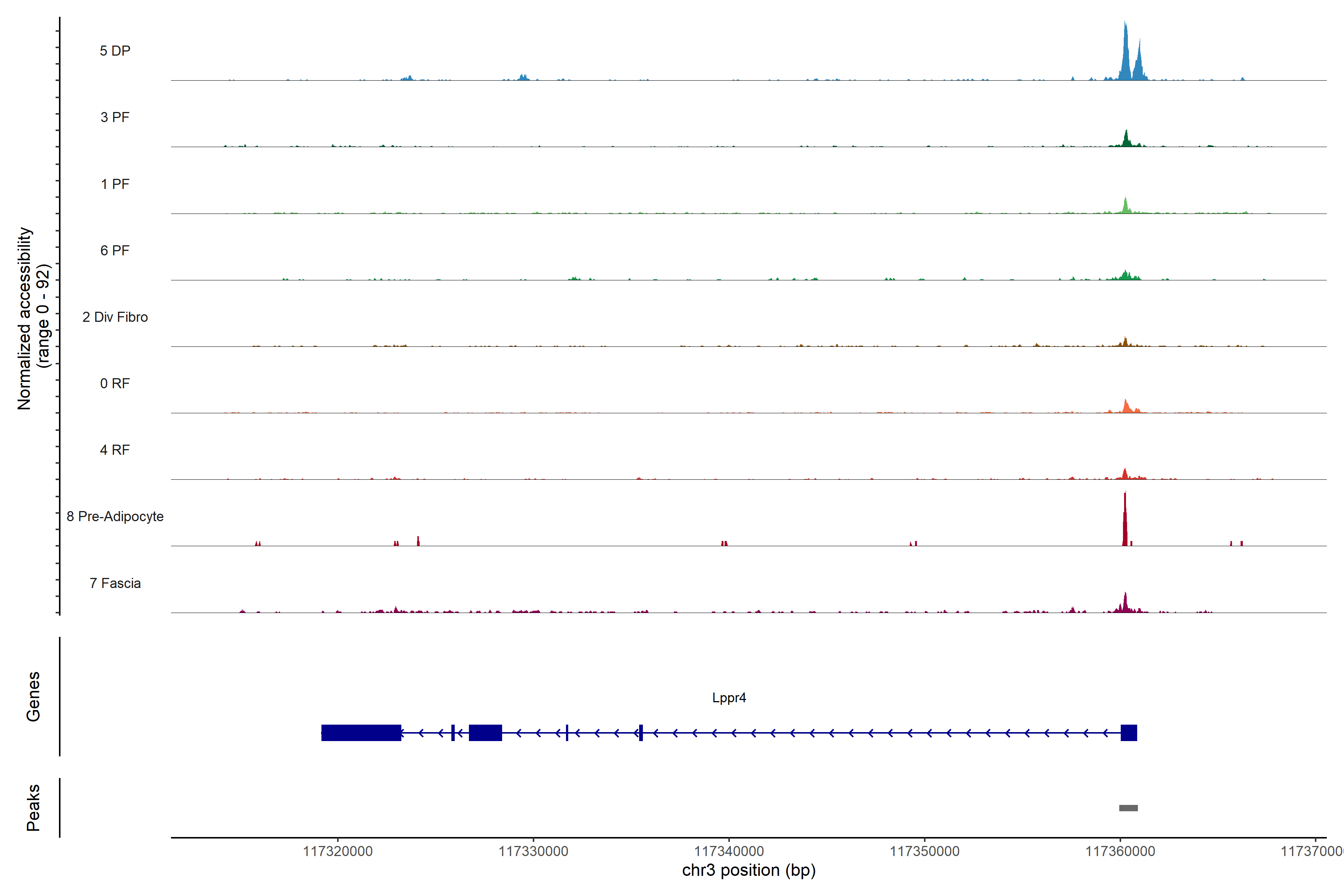Viewport: 1344px width, 896px height.
Task: Click the Peaks panel label
Action: [33, 808]
